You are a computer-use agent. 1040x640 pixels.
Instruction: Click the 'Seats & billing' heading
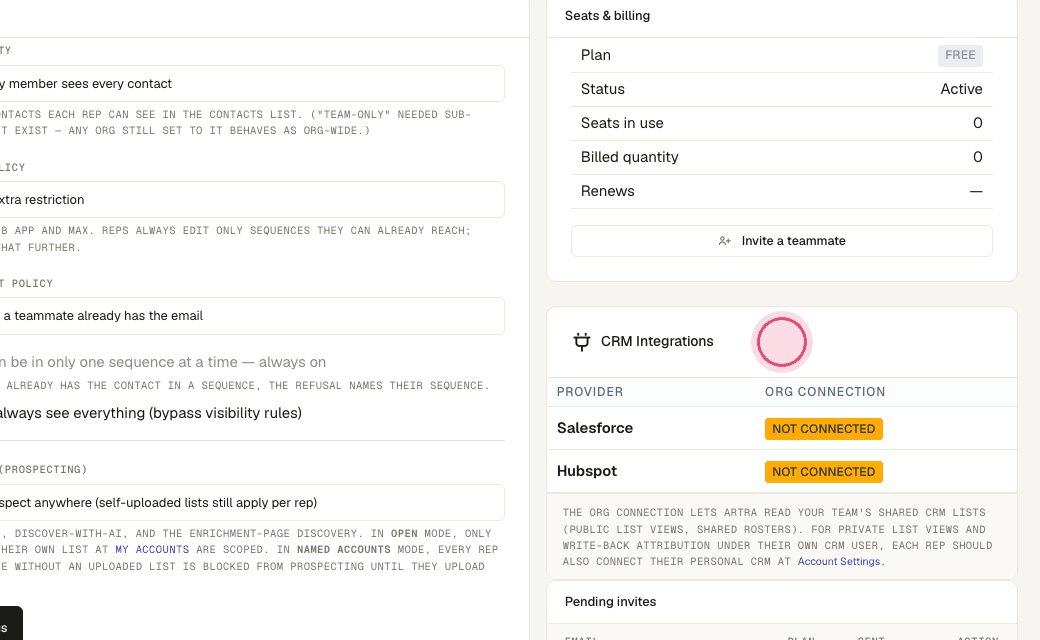(x=607, y=16)
